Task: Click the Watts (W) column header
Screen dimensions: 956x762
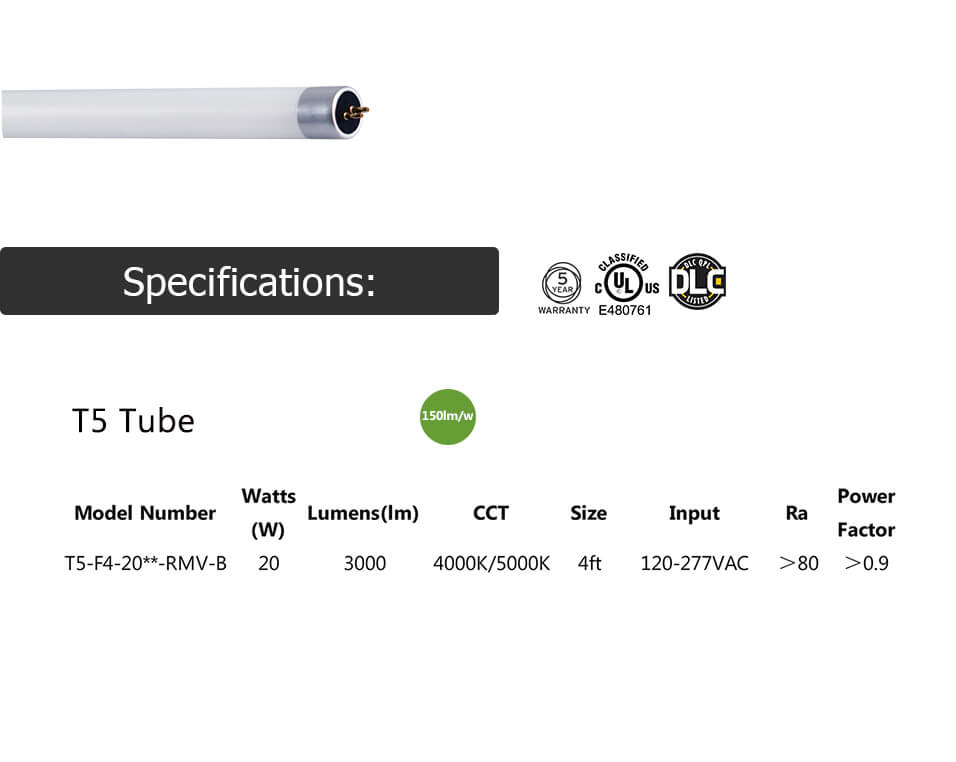Action: 268,512
